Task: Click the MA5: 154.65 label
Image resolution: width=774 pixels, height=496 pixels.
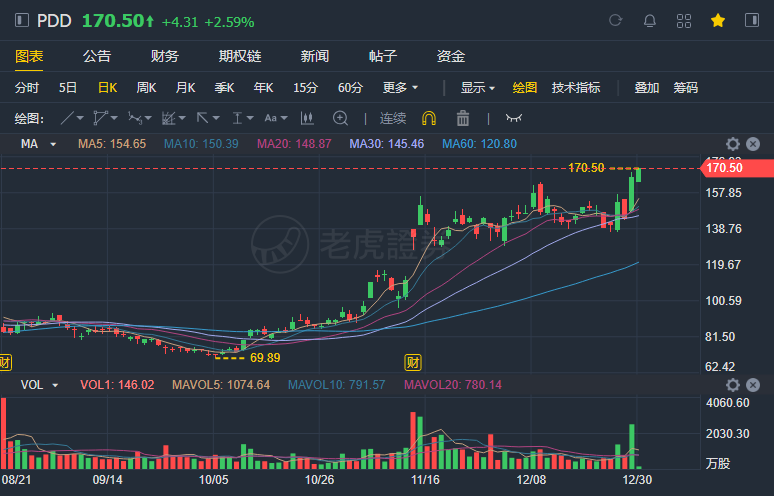Action: pos(112,144)
